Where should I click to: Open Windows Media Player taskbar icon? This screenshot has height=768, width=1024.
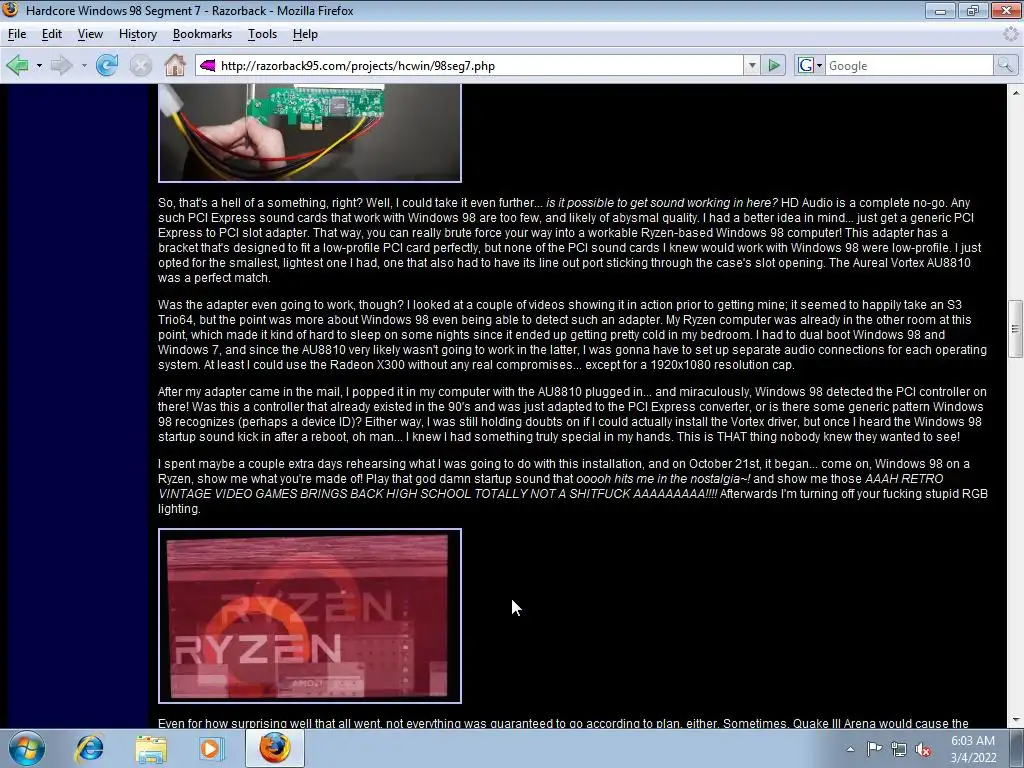(211, 748)
